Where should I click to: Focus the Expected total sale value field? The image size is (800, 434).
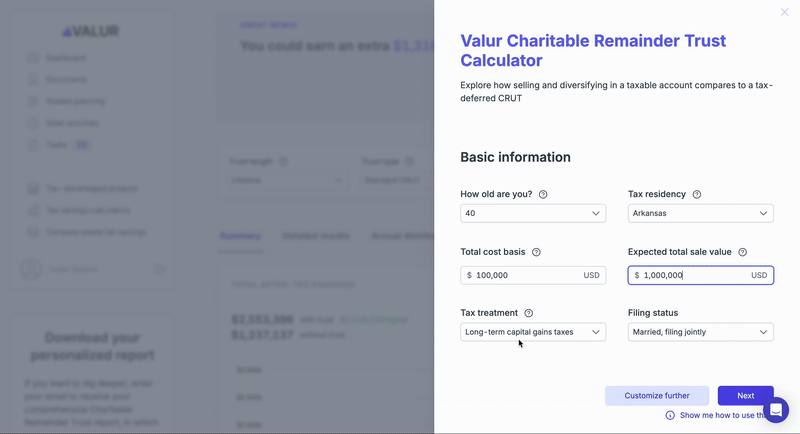701,275
